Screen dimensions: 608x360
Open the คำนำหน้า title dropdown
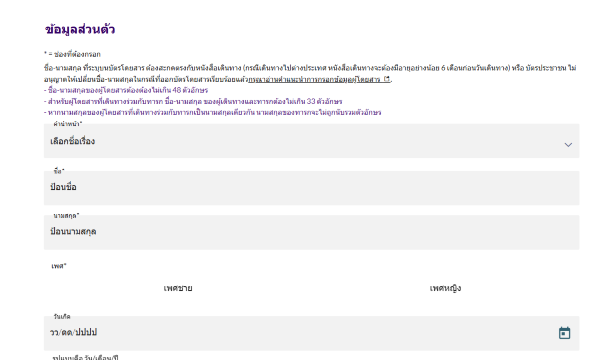[311, 141]
